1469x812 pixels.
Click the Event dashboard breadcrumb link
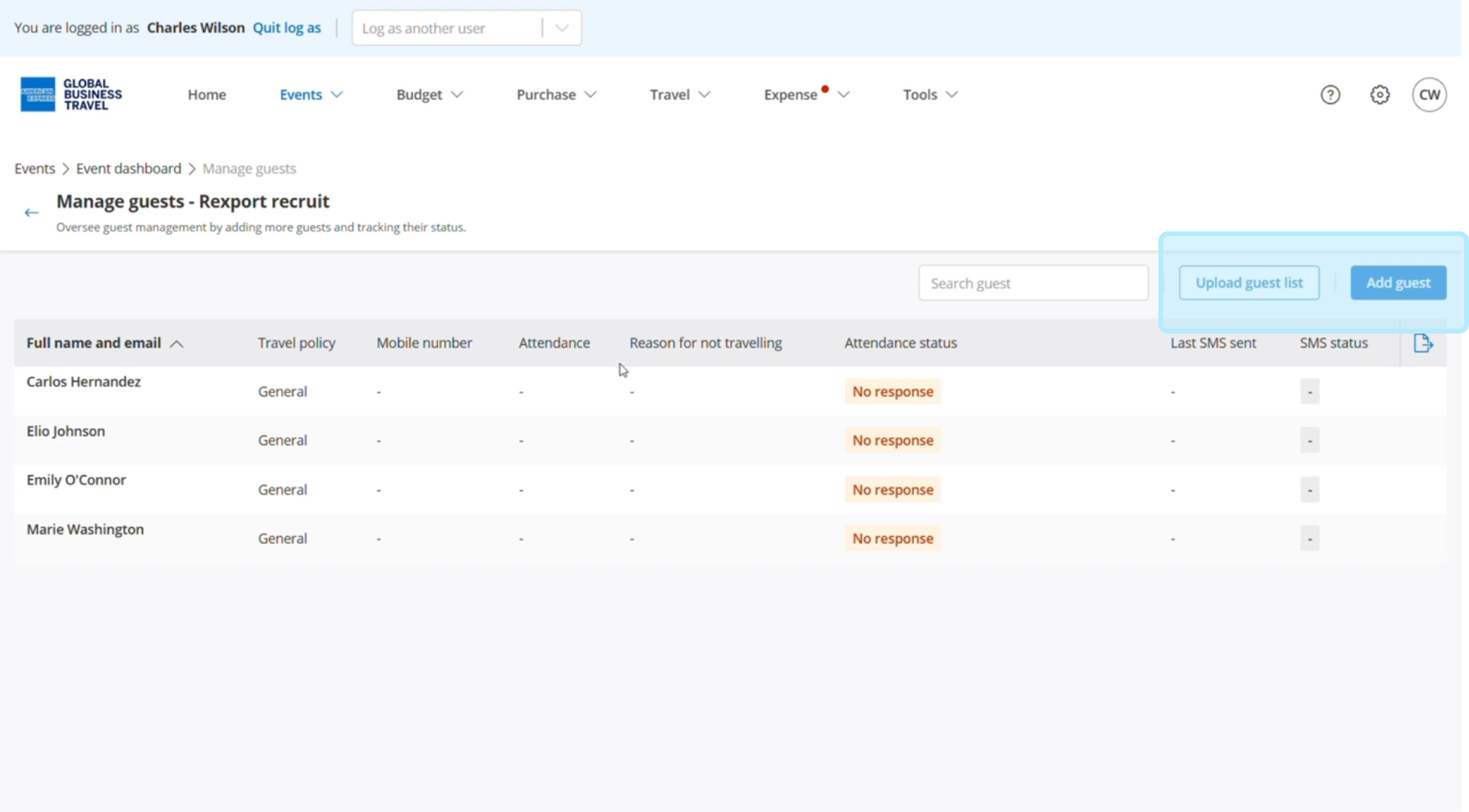[x=129, y=169]
